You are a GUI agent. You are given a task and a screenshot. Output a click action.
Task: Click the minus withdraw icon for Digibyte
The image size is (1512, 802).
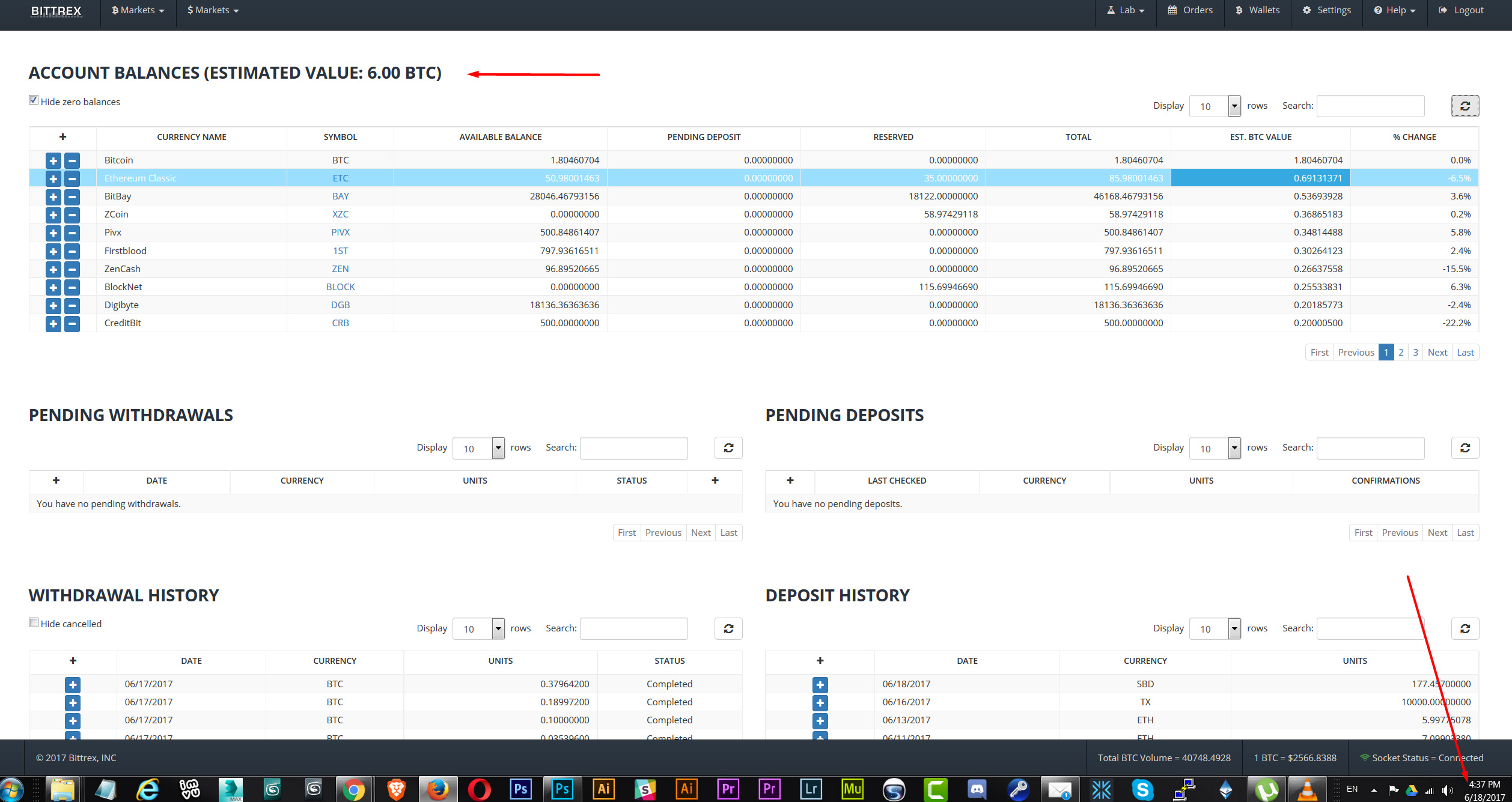[x=72, y=305]
